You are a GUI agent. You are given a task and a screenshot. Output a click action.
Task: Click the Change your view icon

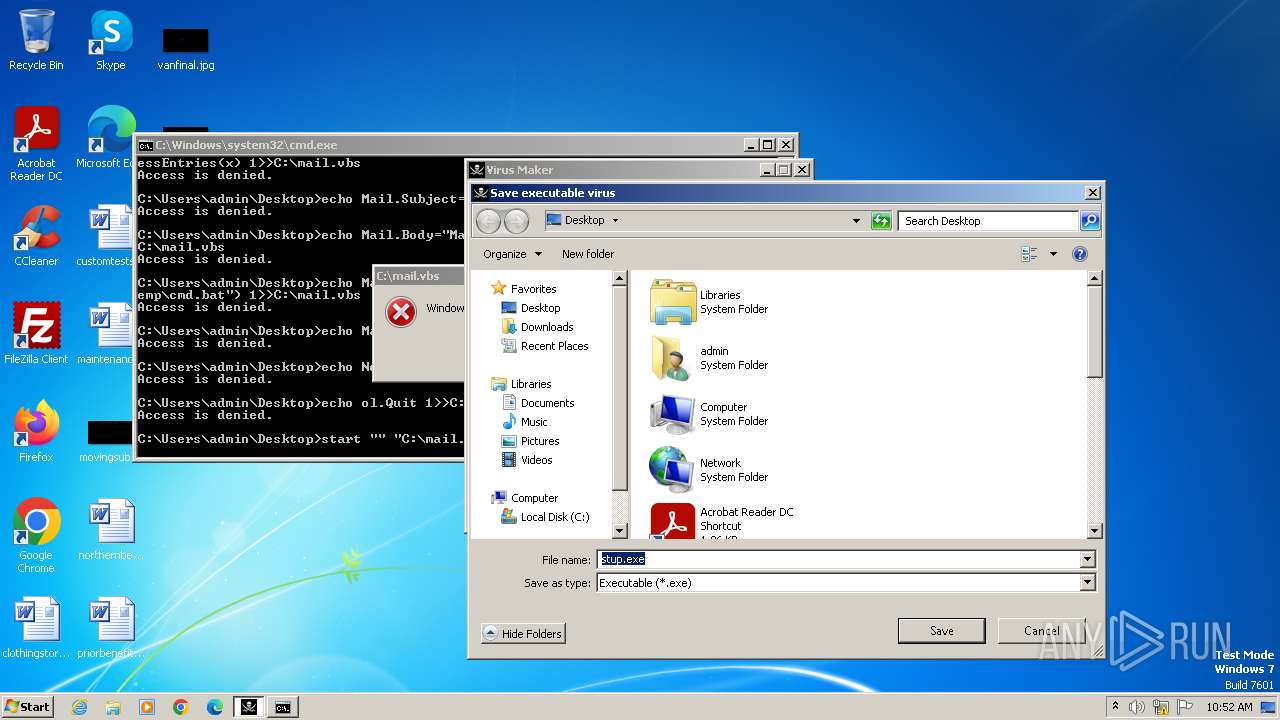pyautogui.click(x=1029, y=254)
